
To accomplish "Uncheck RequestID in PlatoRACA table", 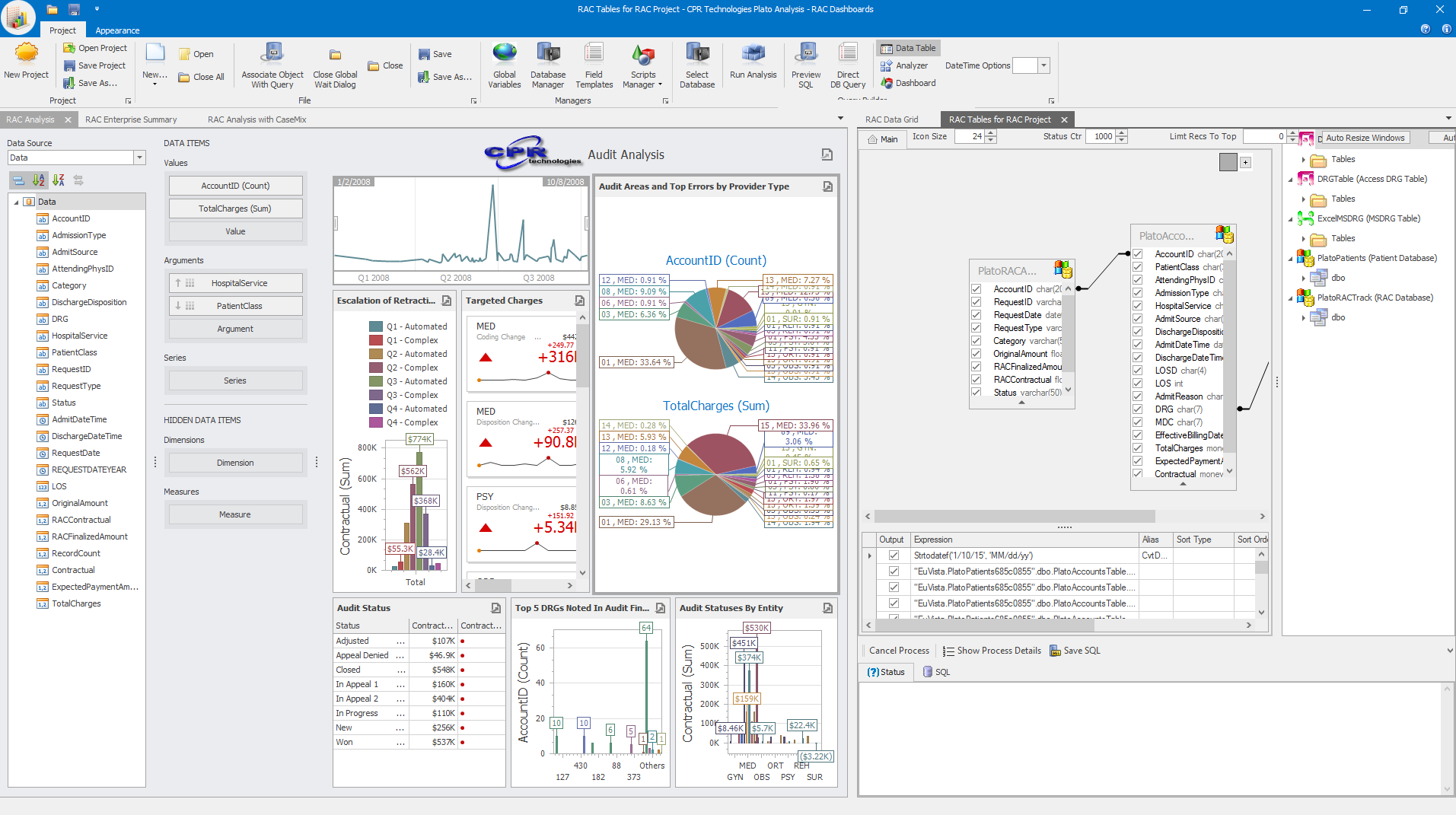I will [976, 302].
